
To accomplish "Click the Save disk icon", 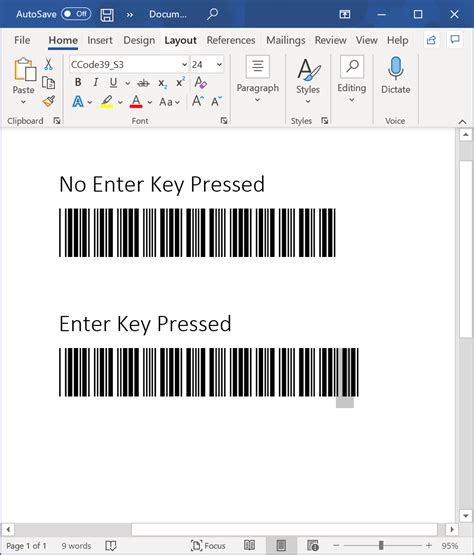I will 107,15.
